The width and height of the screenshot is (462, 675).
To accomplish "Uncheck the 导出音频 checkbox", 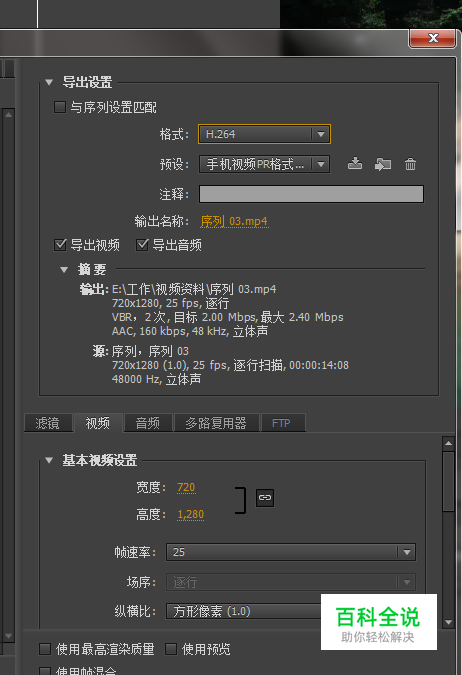I will [142, 245].
